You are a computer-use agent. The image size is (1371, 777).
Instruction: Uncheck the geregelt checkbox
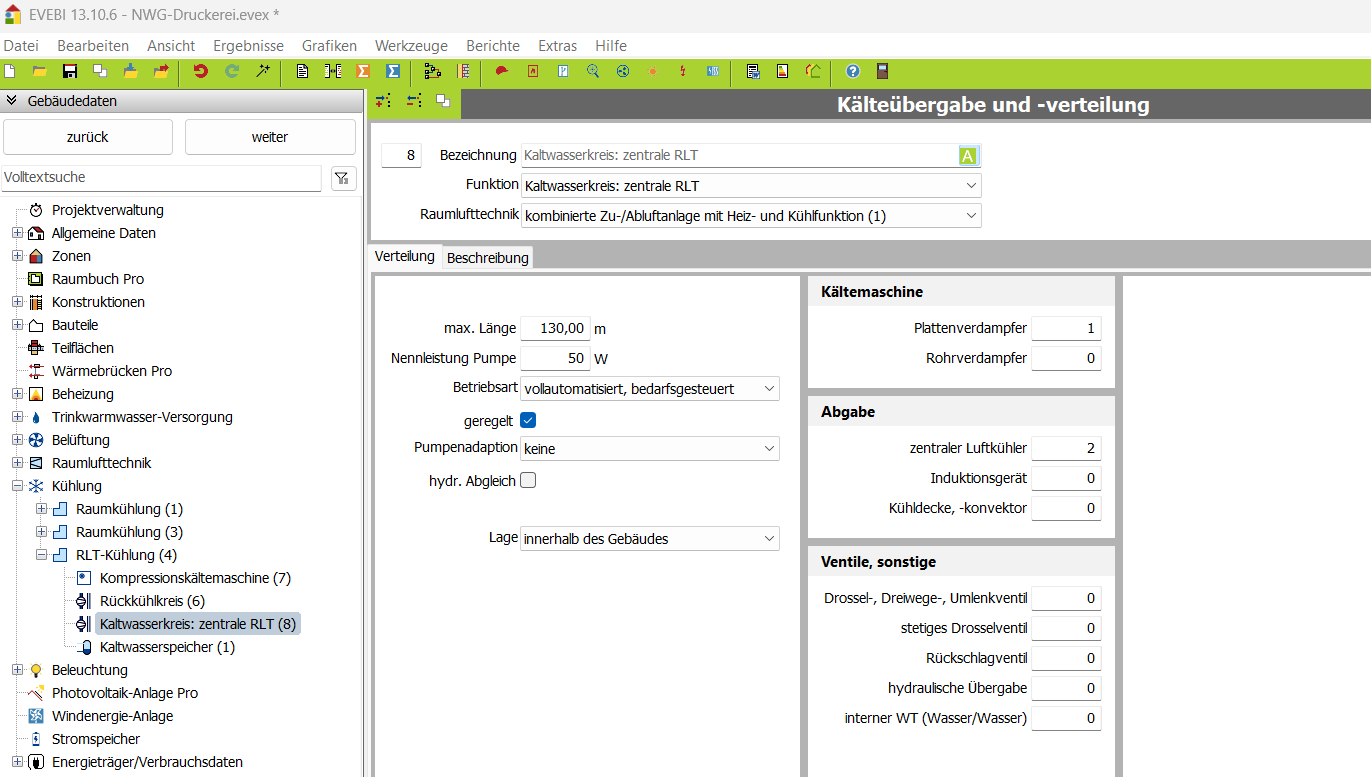click(x=528, y=420)
